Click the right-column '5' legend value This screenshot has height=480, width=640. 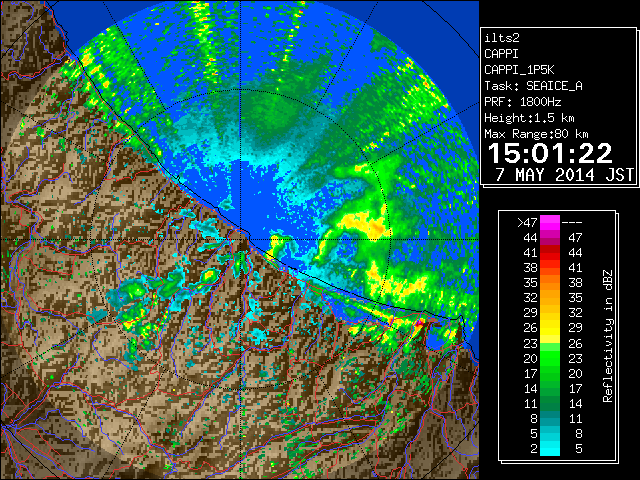click(x=578, y=449)
